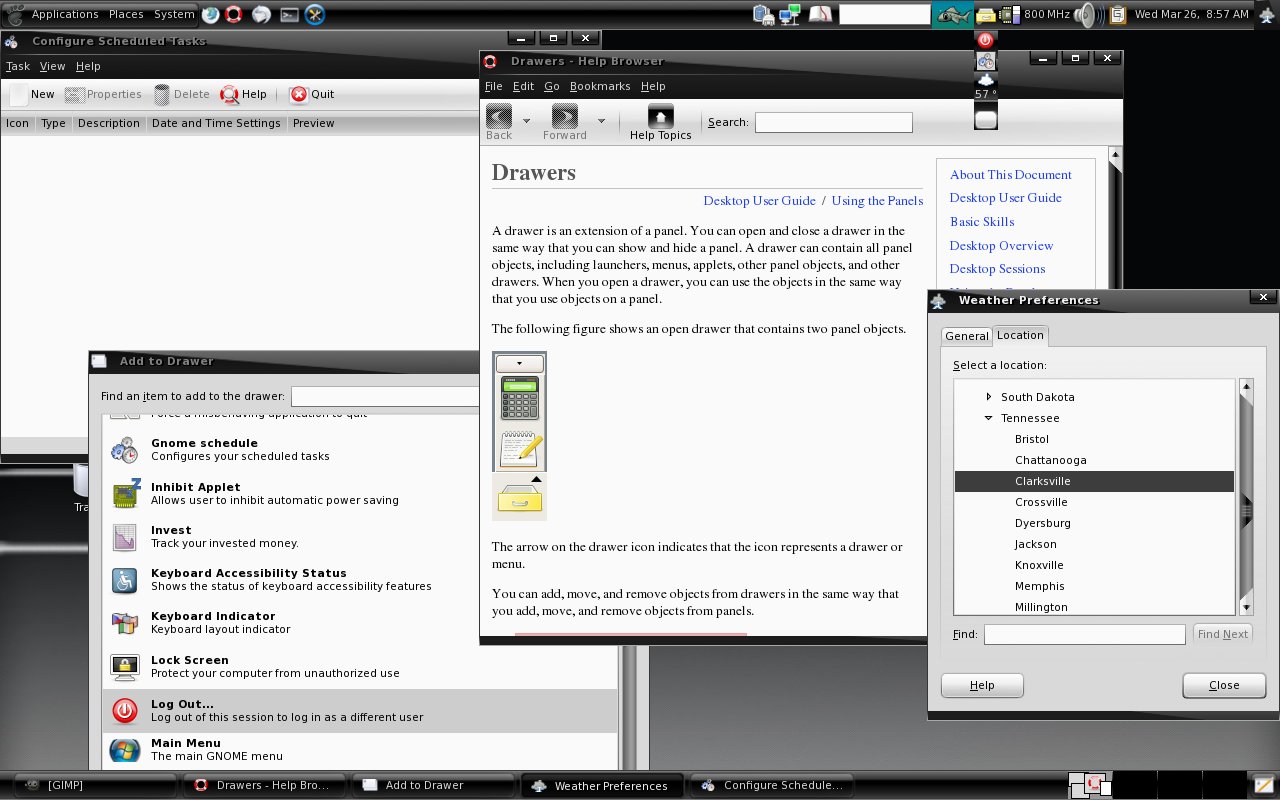1280x800 pixels.
Task: Open the Task menu in Scheduled Tasks
Action: (x=18, y=66)
